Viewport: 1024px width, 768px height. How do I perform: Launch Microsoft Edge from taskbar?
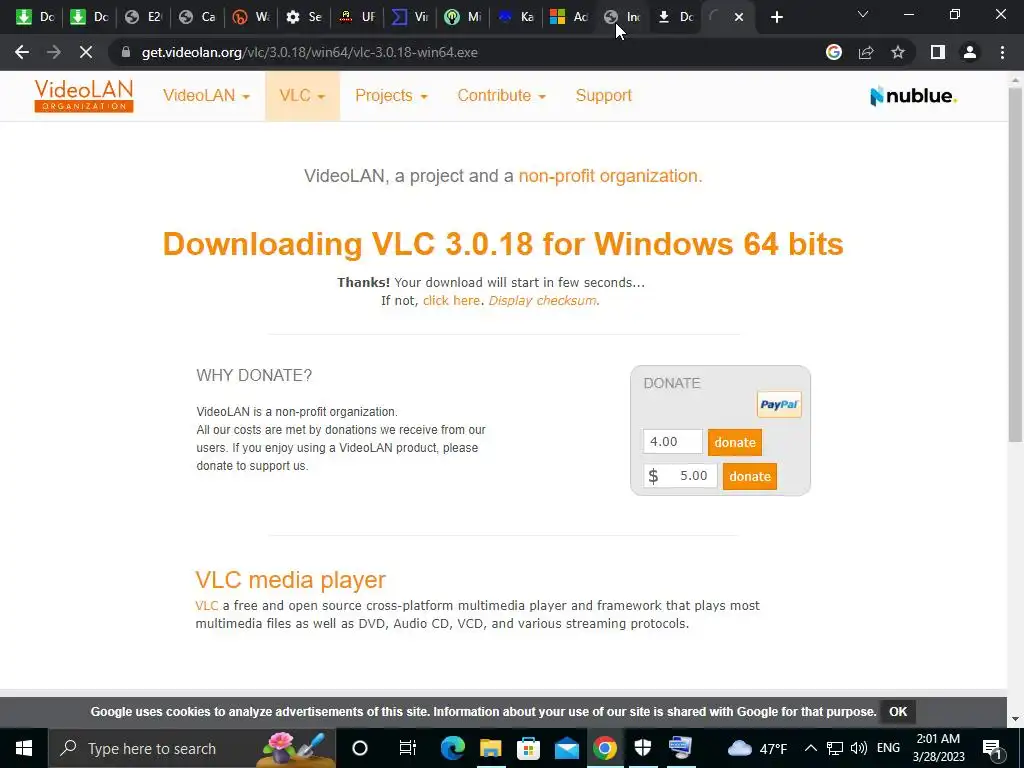tap(453, 748)
